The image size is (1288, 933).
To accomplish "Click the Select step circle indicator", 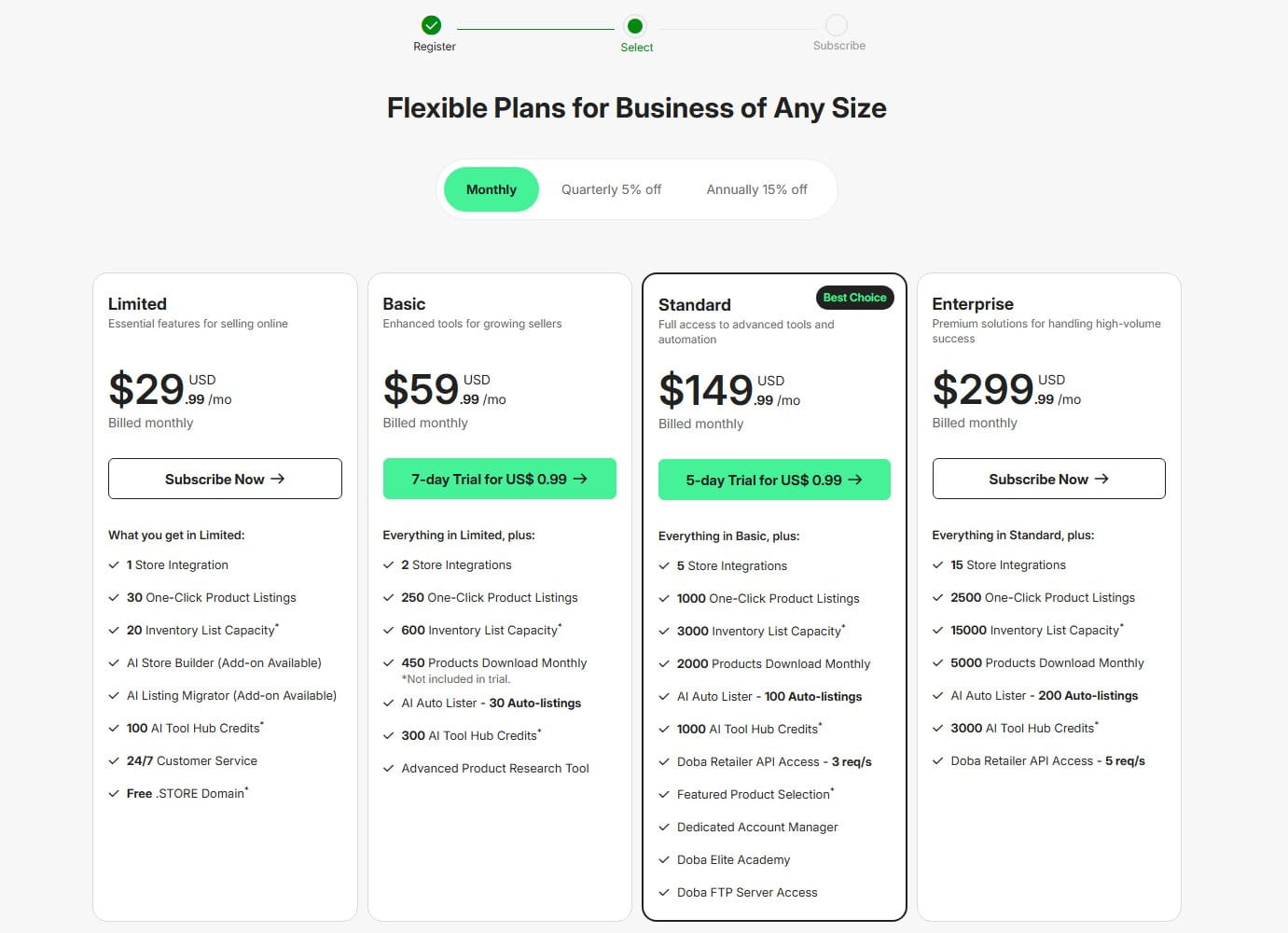I will pyautogui.click(x=635, y=26).
